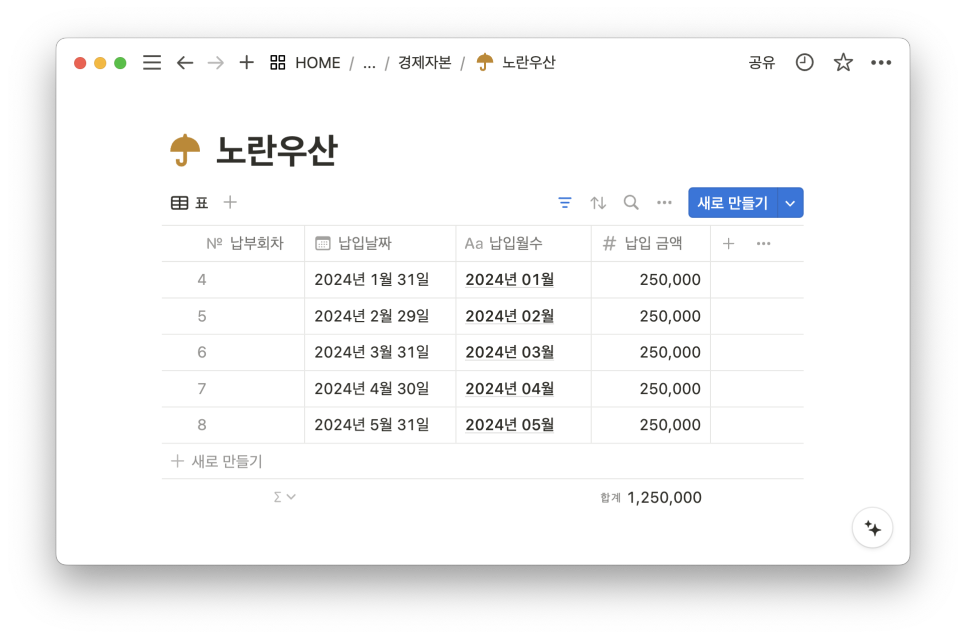
Task: Open the 2024년 01월 page title
Action: pos(509,280)
